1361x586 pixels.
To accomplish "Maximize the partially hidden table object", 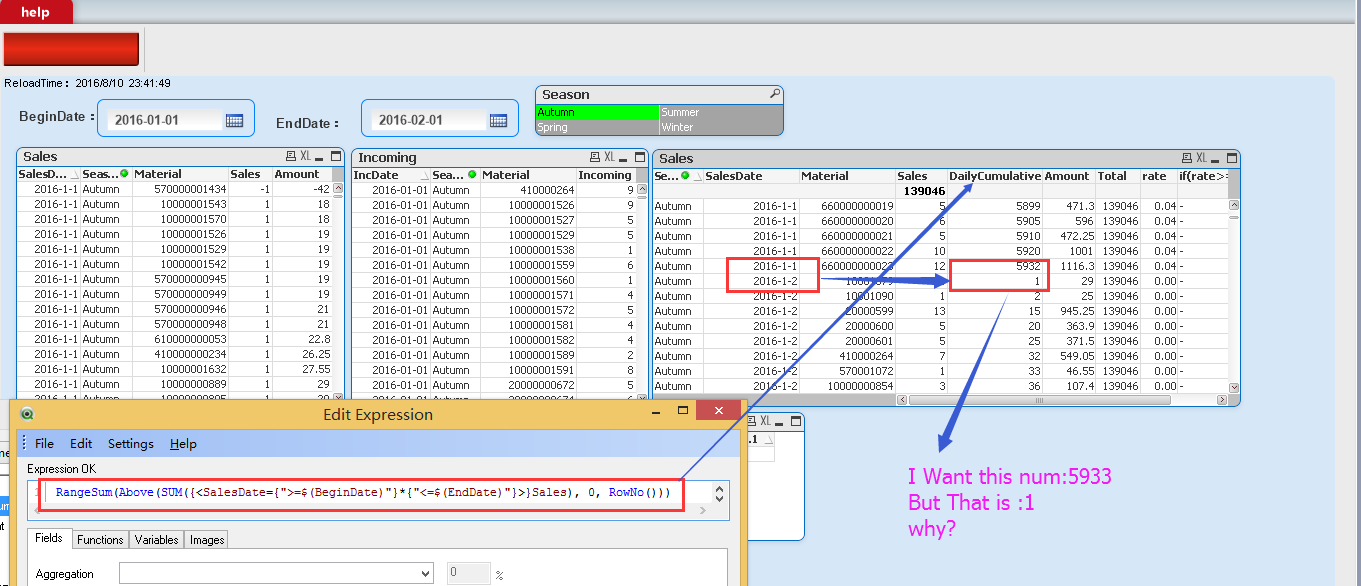I will pos(794,421).
